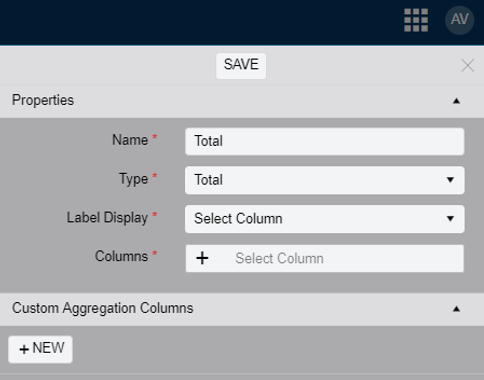Close the properties panel with X
The image size is (484, 380).
[468, 65]
